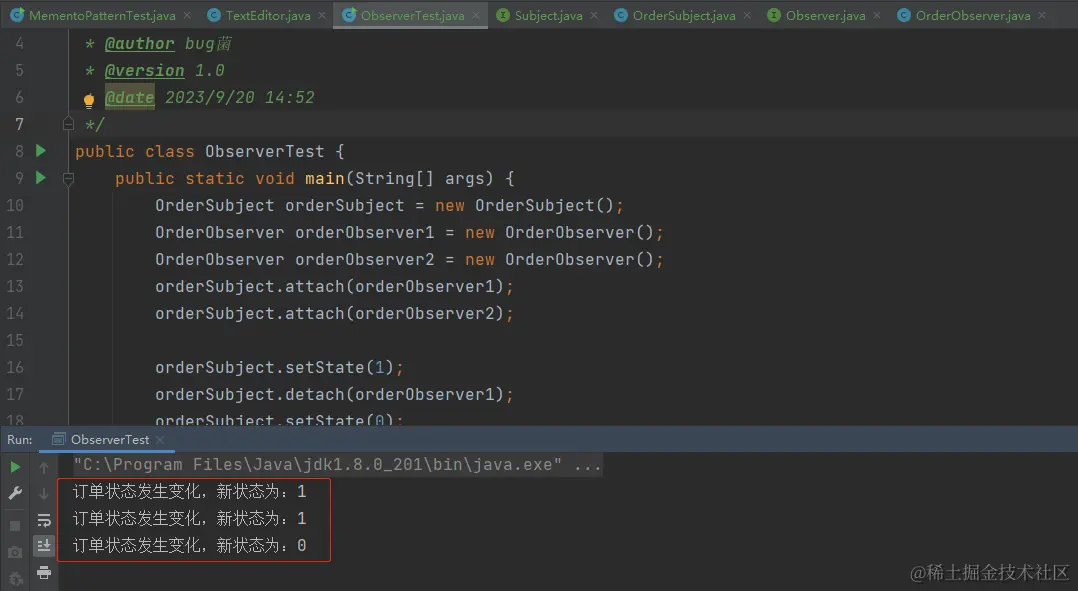Click the stop process square button
This screenshot has width=1078, height=591.
point(15,526)
